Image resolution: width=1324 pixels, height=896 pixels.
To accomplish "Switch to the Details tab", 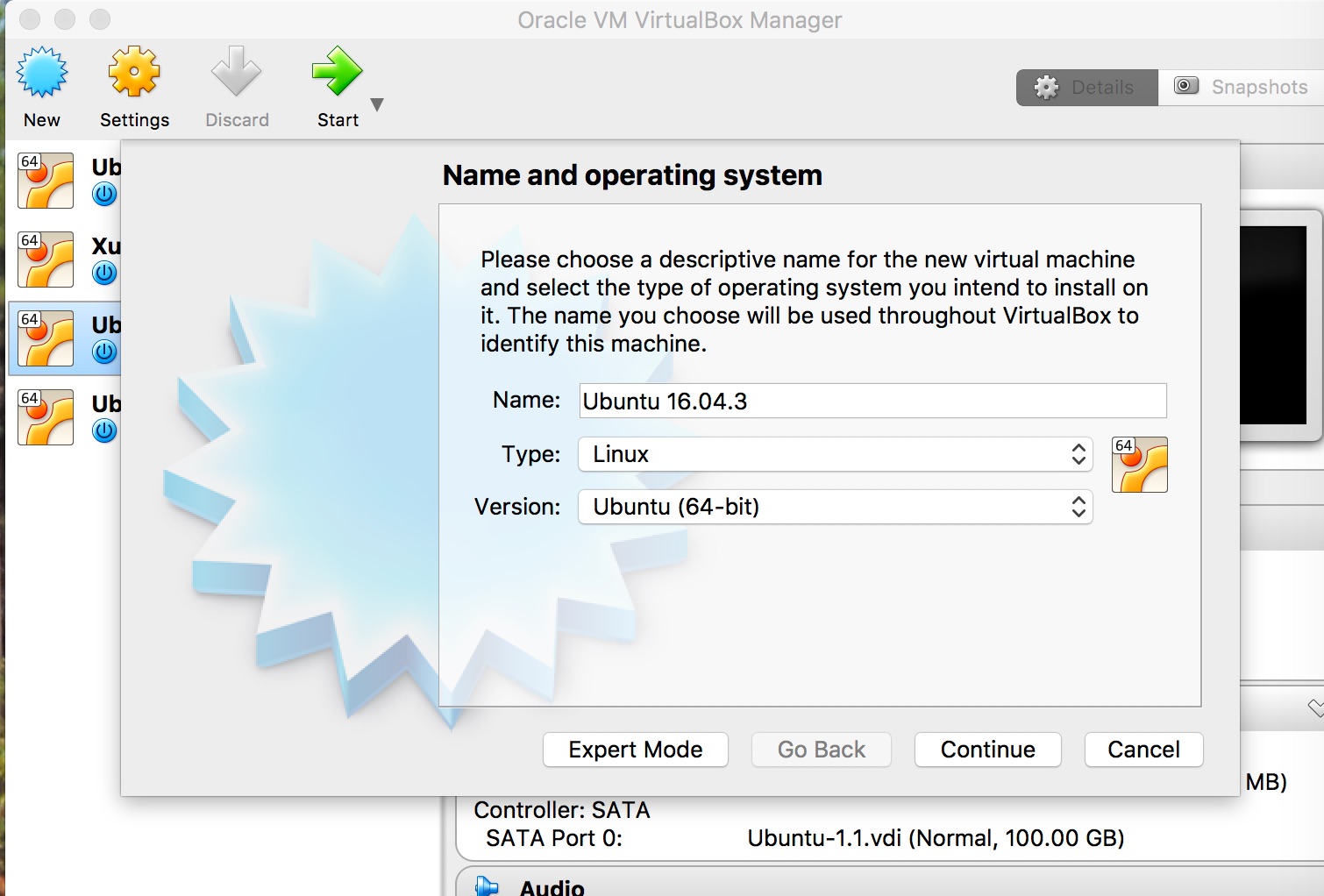I will point(1087,87).
